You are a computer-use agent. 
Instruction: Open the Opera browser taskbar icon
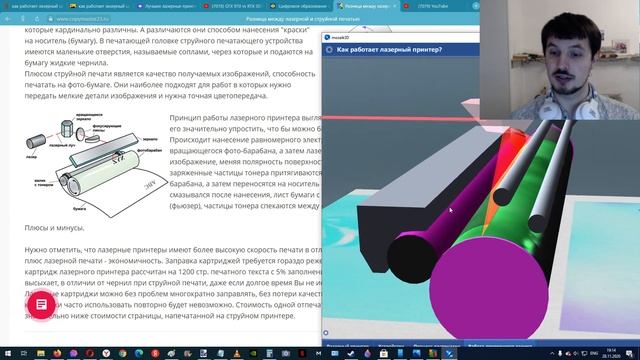[90, 353]
